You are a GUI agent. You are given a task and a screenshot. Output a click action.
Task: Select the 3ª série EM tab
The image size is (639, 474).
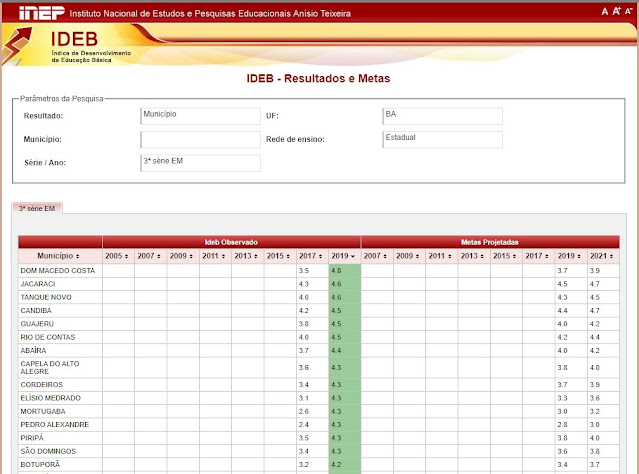37,208
